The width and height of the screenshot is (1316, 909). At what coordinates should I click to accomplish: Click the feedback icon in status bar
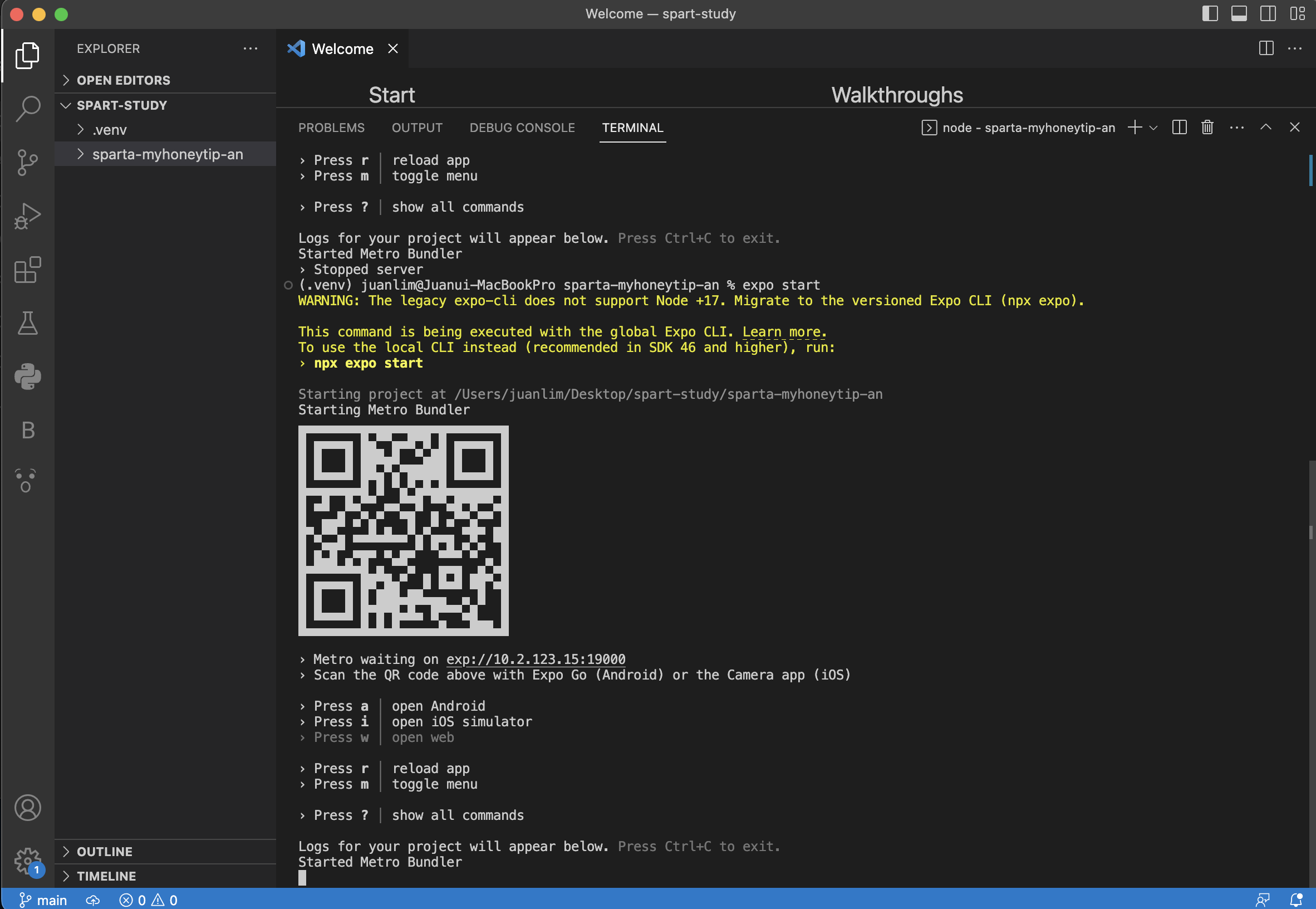pos(1263,900)
